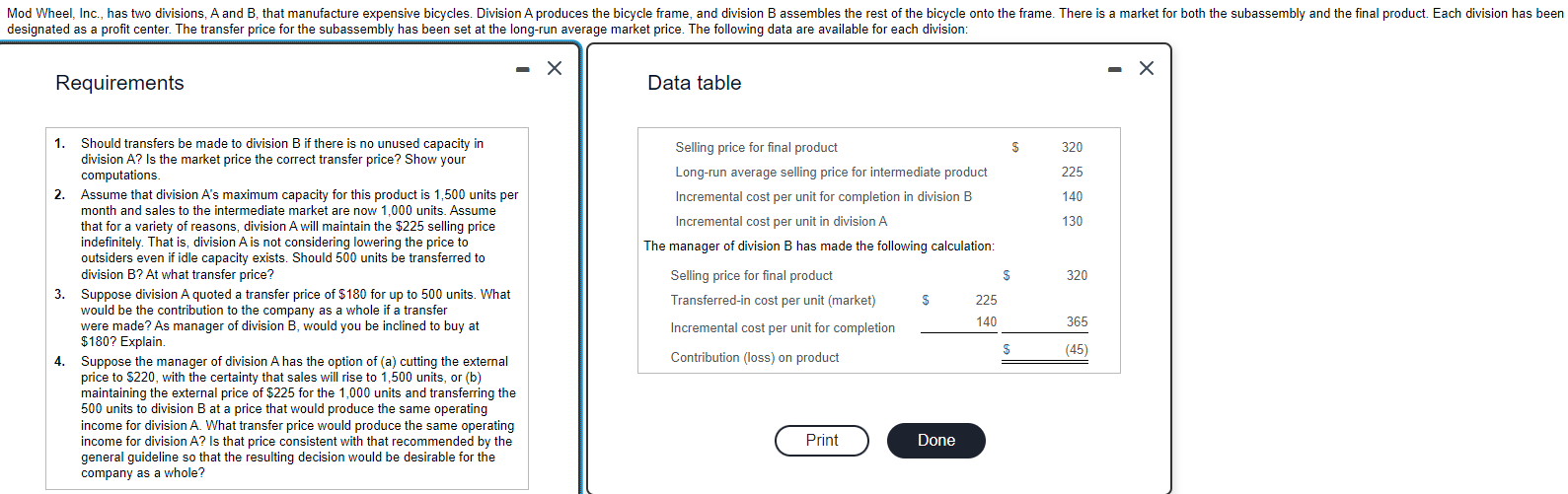Click Contribution (loss) on product label
1568x494 pixels.
(754, 357)
